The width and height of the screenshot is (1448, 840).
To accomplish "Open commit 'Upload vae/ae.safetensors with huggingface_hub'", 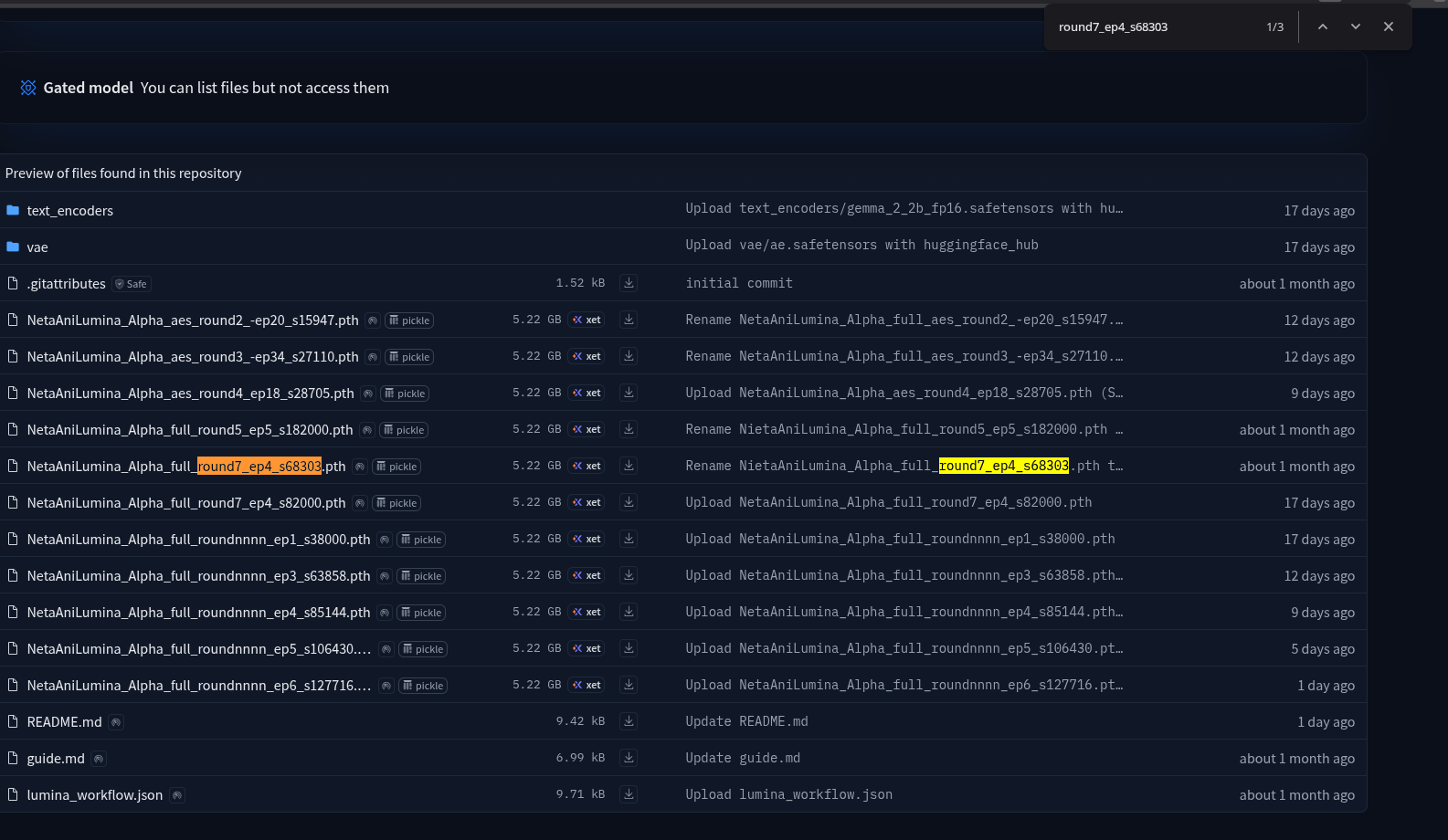I will (x=861, y=246).
